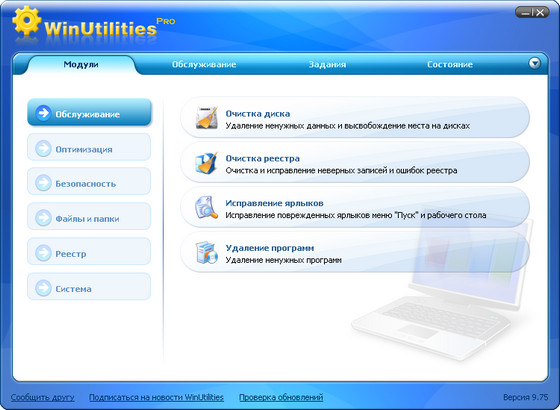Viewport: 560px width, 410px height.
Task: Click the registry cleanup cube-and-broom icon
Action: pyautogui.click(x=206, y=162)
